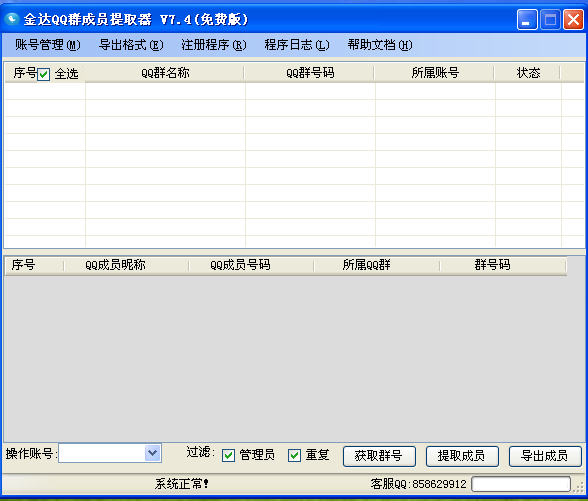588x501 pixels.
Task: Click the lower table 序号 column header
Action: pyautogui.click(x=34, y=265)
